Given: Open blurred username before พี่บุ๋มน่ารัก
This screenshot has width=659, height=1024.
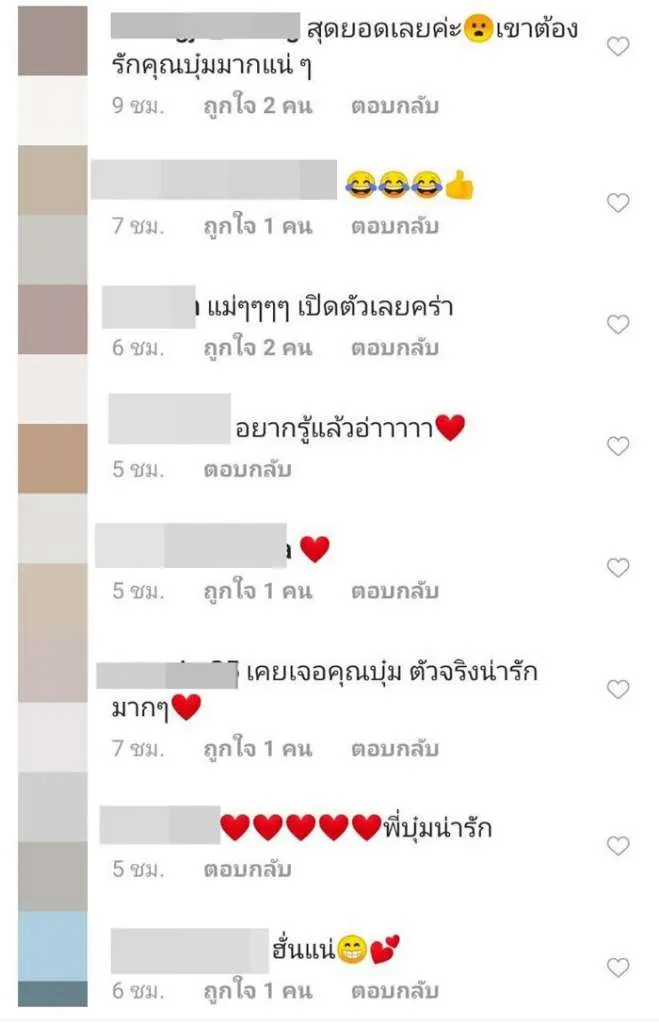Looking at the screenshot, I should point(159,825).
